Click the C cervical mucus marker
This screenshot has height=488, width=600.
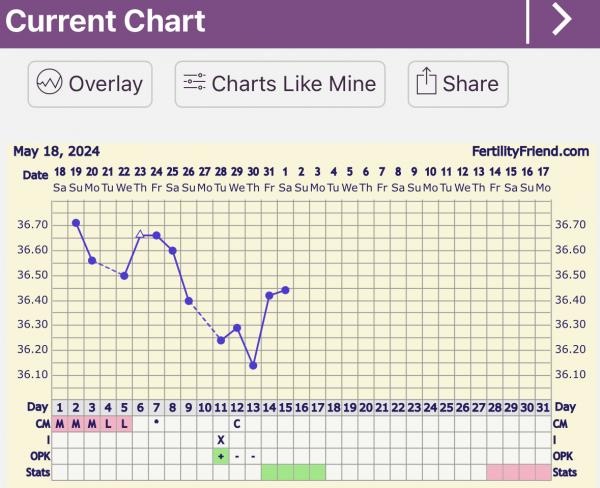237,424
